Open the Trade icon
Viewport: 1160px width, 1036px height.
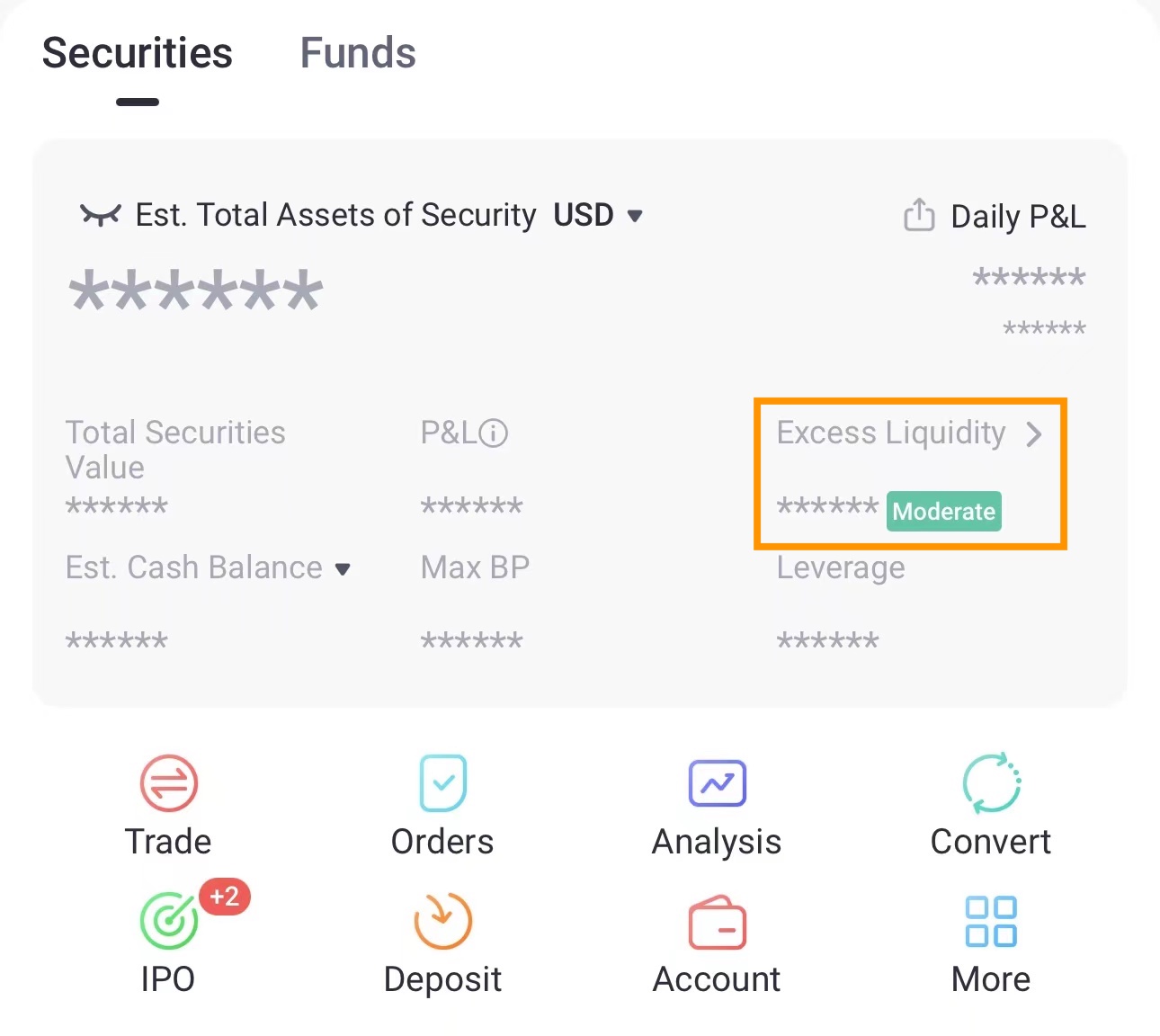[168, 783]
